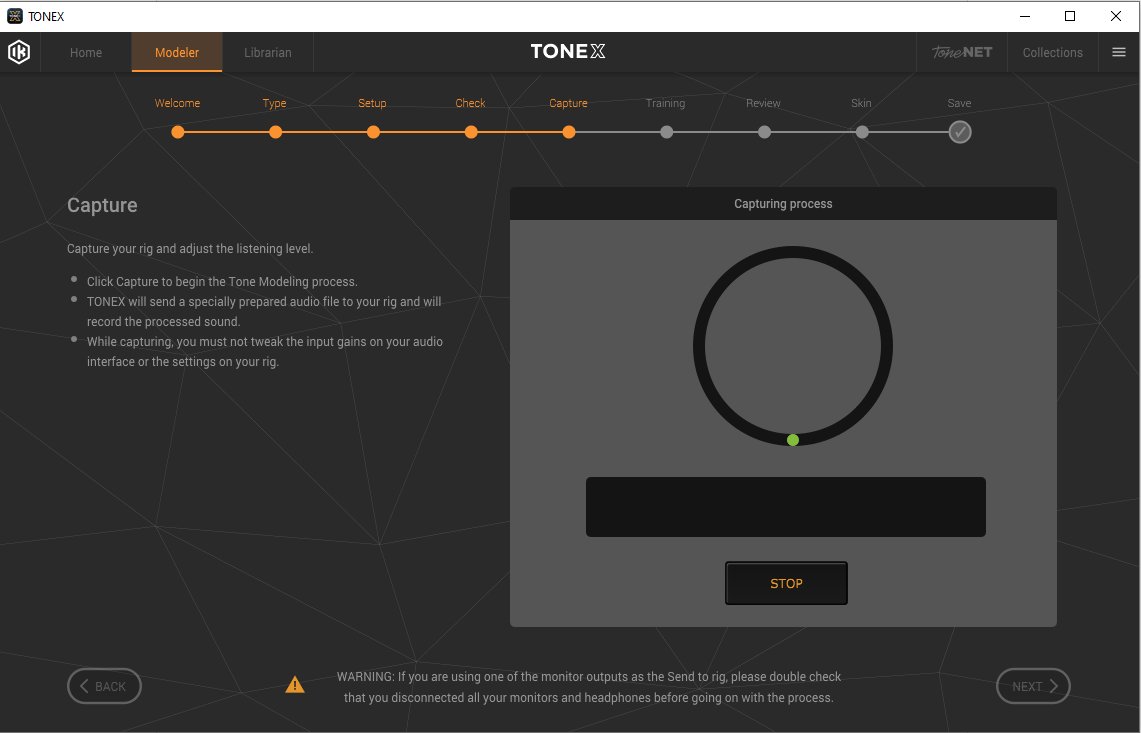This screenshot has width=1141, height=733.
Task: Jump to the Type step marker
Action: [x=275, y=132]
